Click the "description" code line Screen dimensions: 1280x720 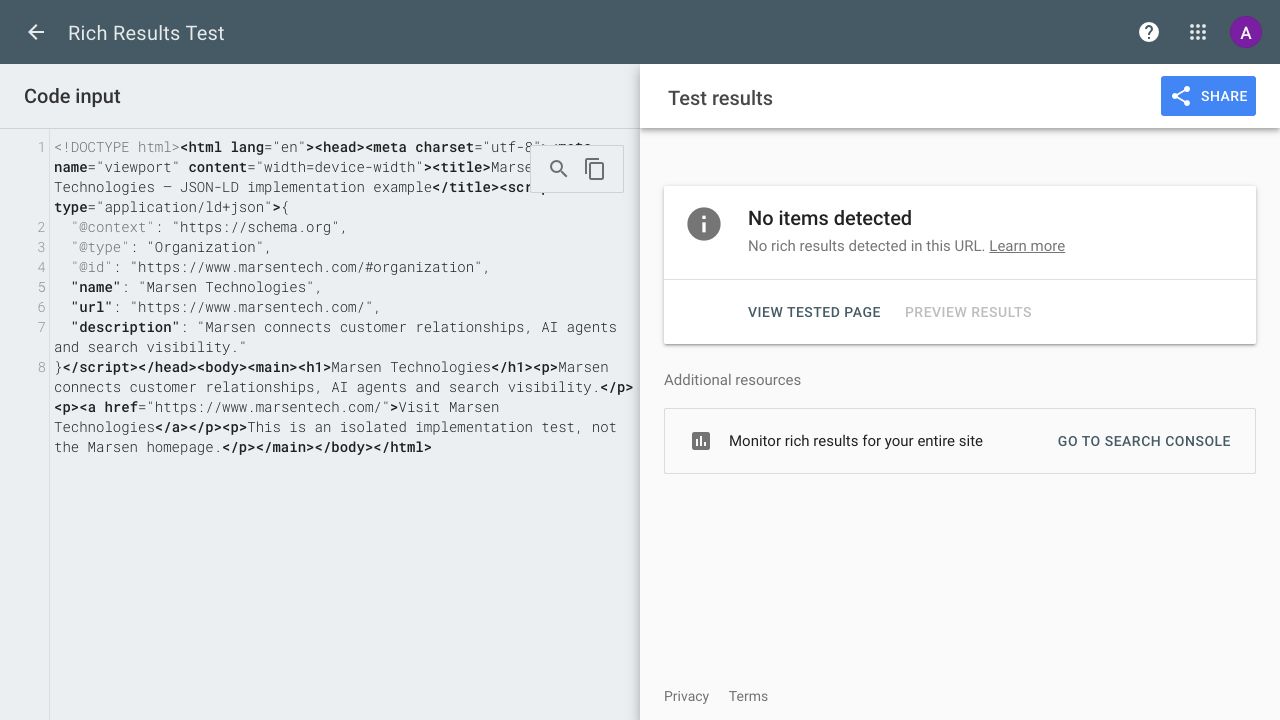pyautogui.click(x=335, y=337)
